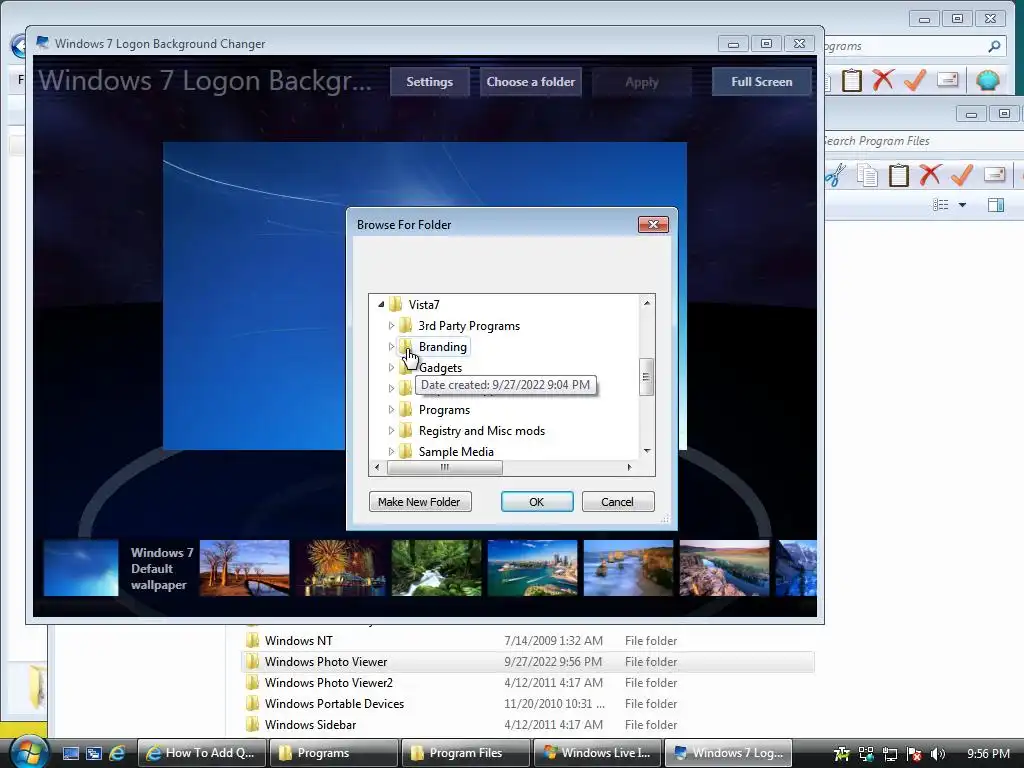This screenshot has height=768, width=1024.
Task: Click folder tree scroll down arrow
Action: click(x=647, y=451)
